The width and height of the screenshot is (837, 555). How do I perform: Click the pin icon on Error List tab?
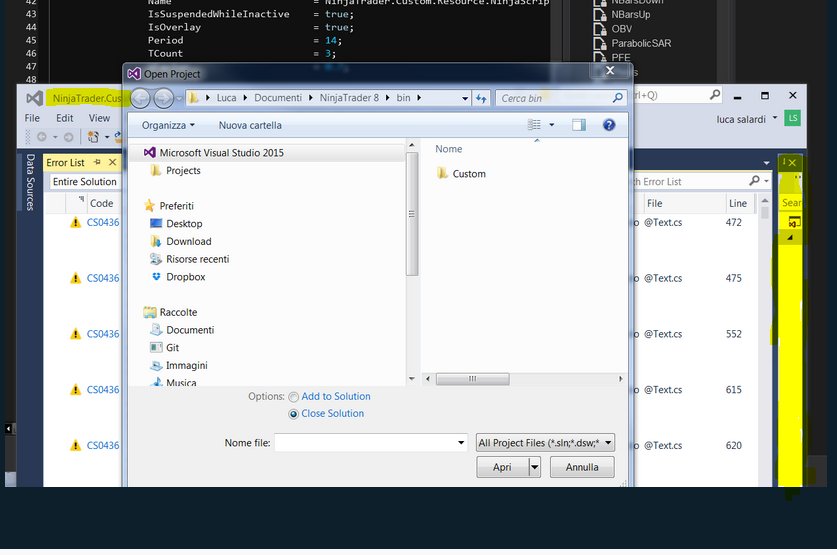(x=97, y=162)
